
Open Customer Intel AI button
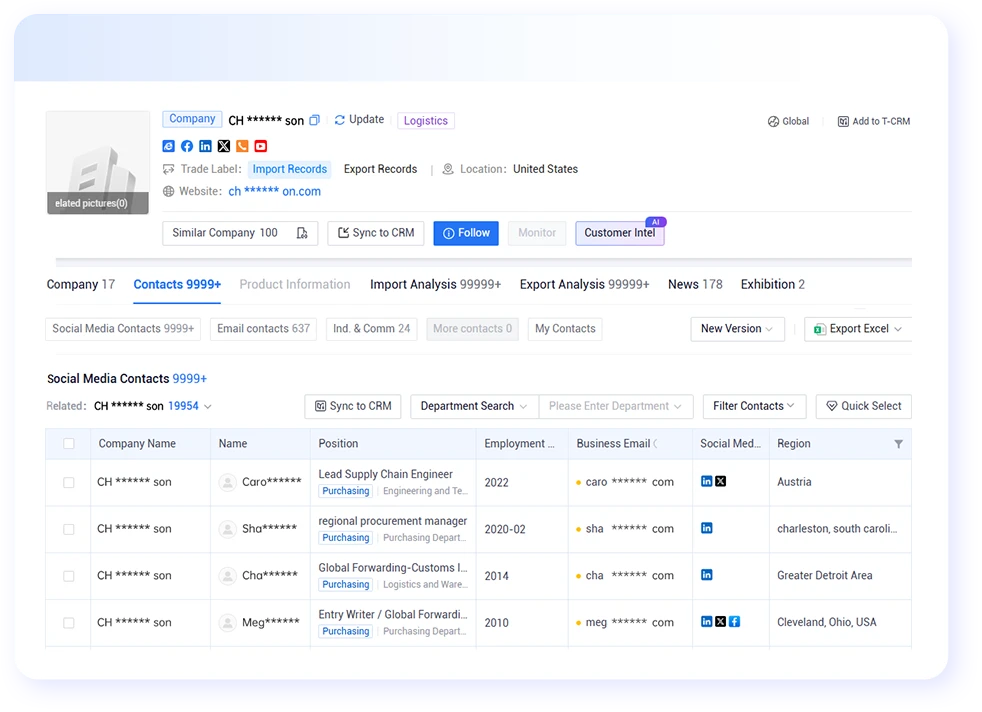point(619,233)
